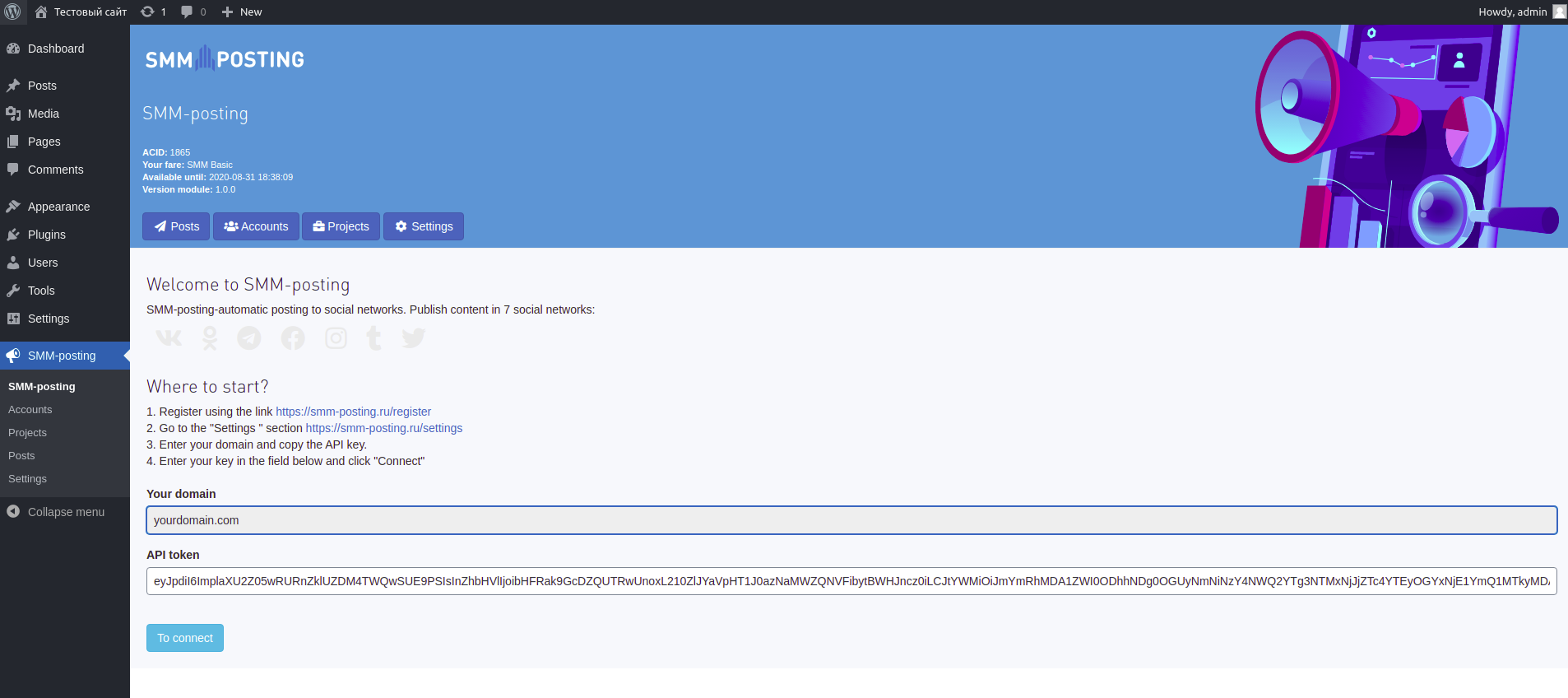The height and width of the screenshot is (698, 1568).
Task: Click the Dashboard gauge icon
Action: [13, 49]
